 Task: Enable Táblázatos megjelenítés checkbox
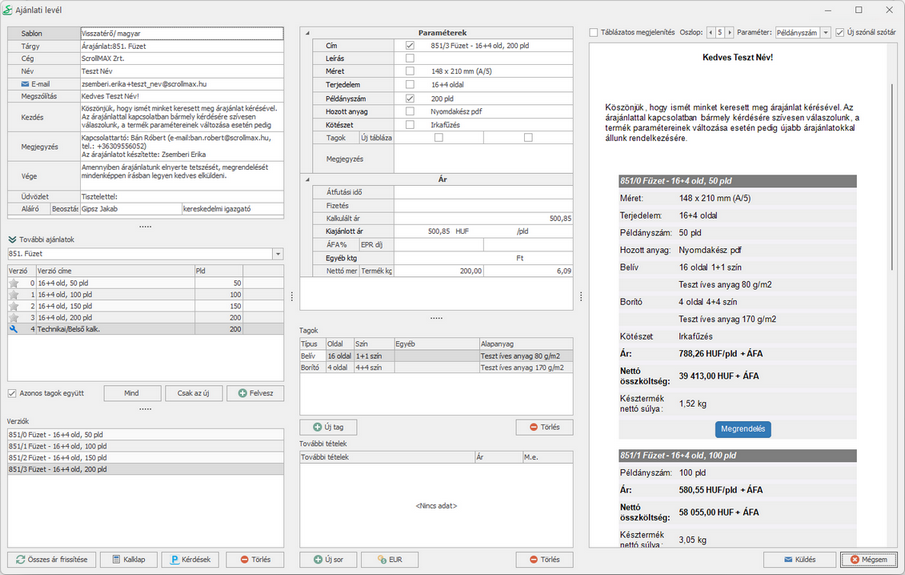594,33
